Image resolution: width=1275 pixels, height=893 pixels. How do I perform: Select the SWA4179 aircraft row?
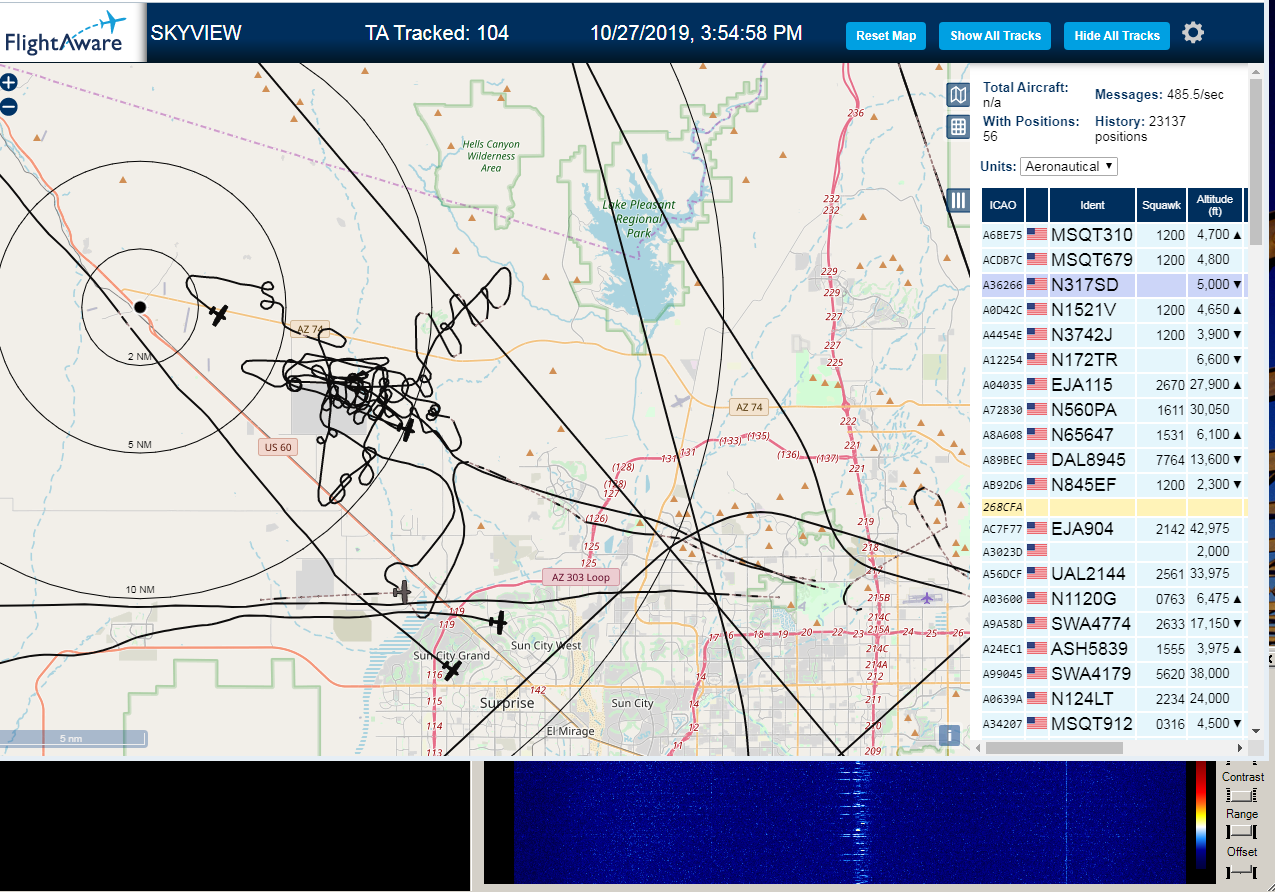[x=1113, y=674]
